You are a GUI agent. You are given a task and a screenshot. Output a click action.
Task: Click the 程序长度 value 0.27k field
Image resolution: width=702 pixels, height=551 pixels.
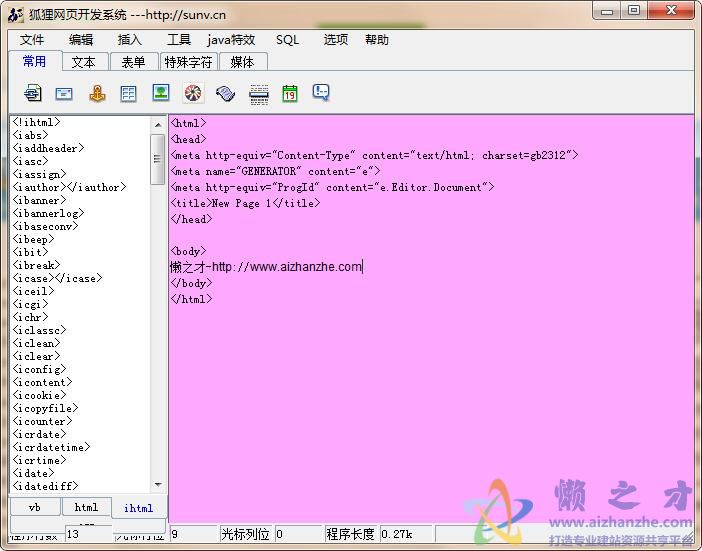[x=406, y=534]
